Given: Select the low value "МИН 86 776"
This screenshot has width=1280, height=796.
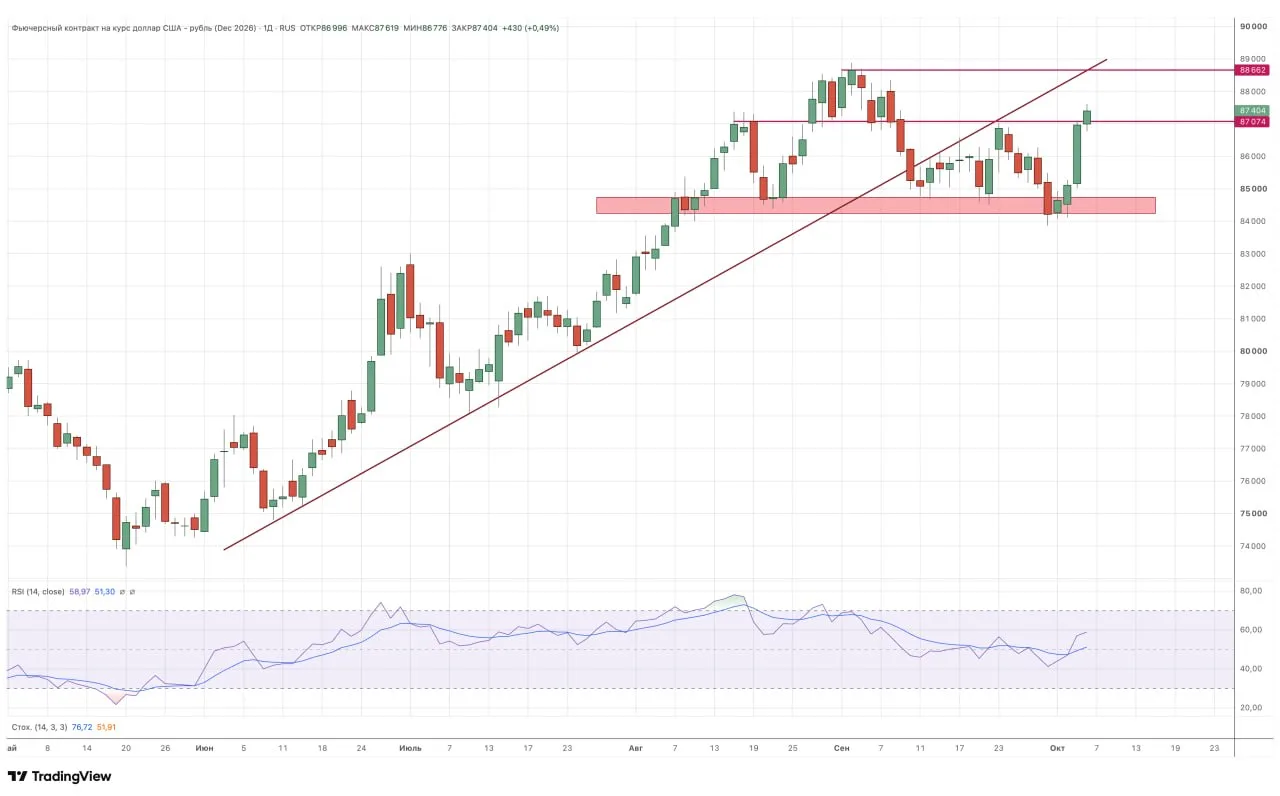Looking at the screenshot, I should [426, 28].
